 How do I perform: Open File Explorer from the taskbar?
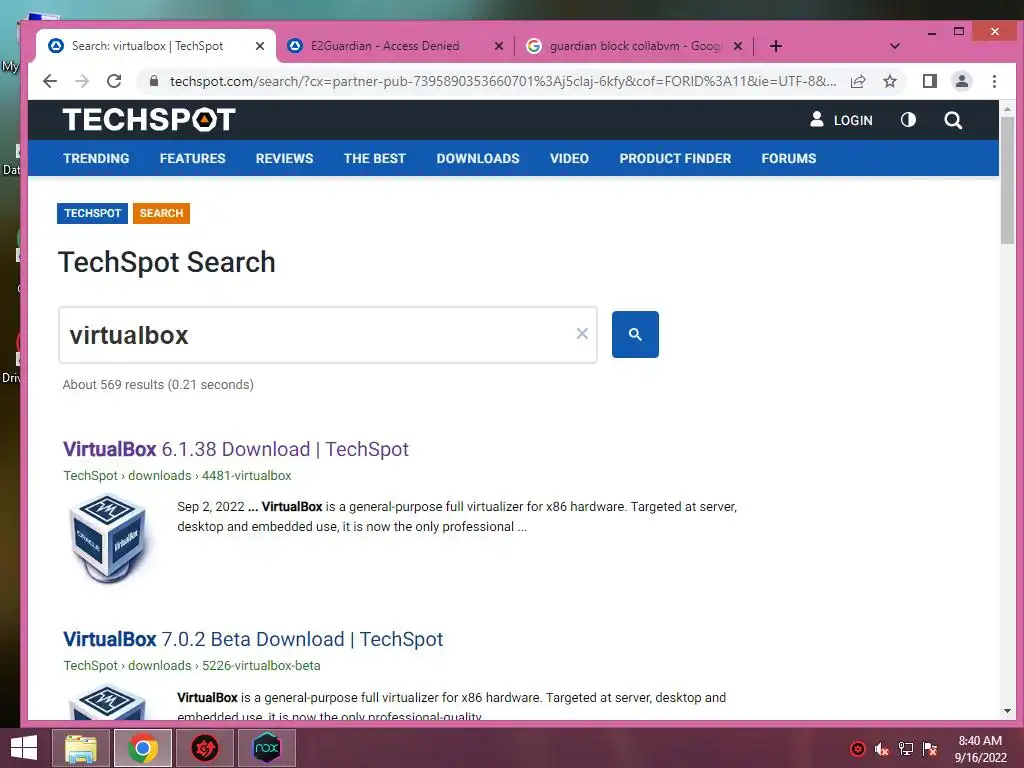point(80,748)
